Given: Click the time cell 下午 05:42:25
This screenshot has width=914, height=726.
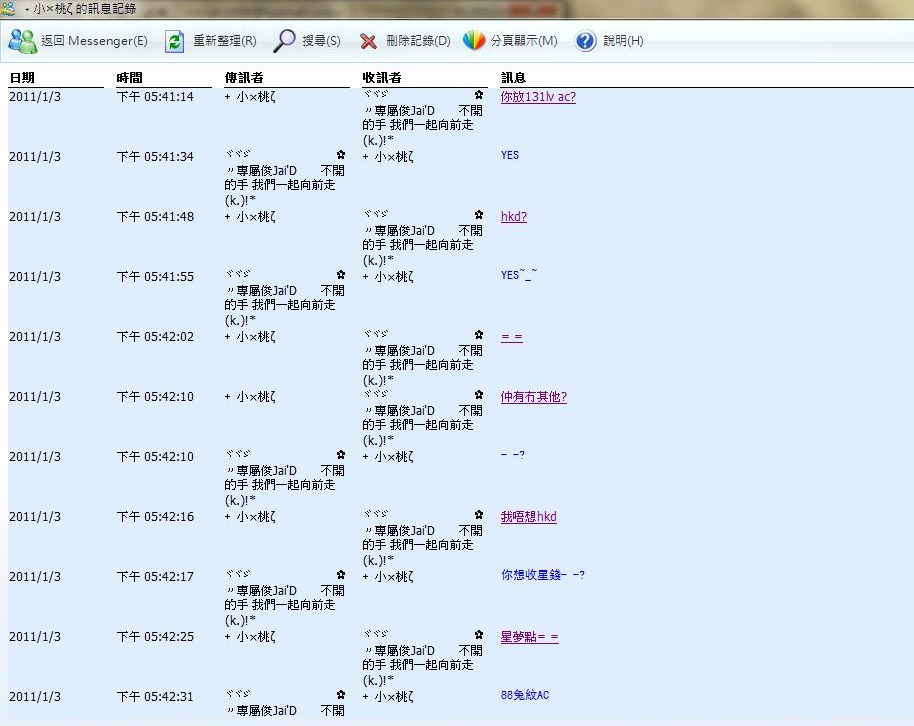Looking at the screenshot, I should 155,637.
